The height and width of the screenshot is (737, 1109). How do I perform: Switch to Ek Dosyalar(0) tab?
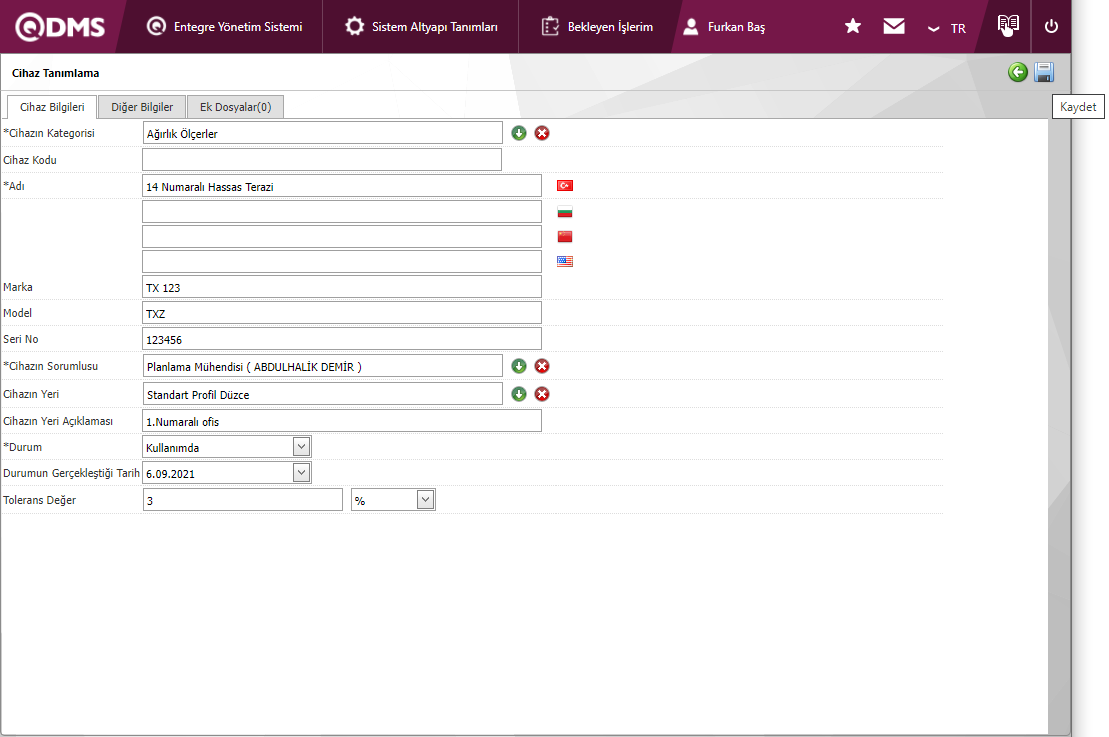click(236, 107)
